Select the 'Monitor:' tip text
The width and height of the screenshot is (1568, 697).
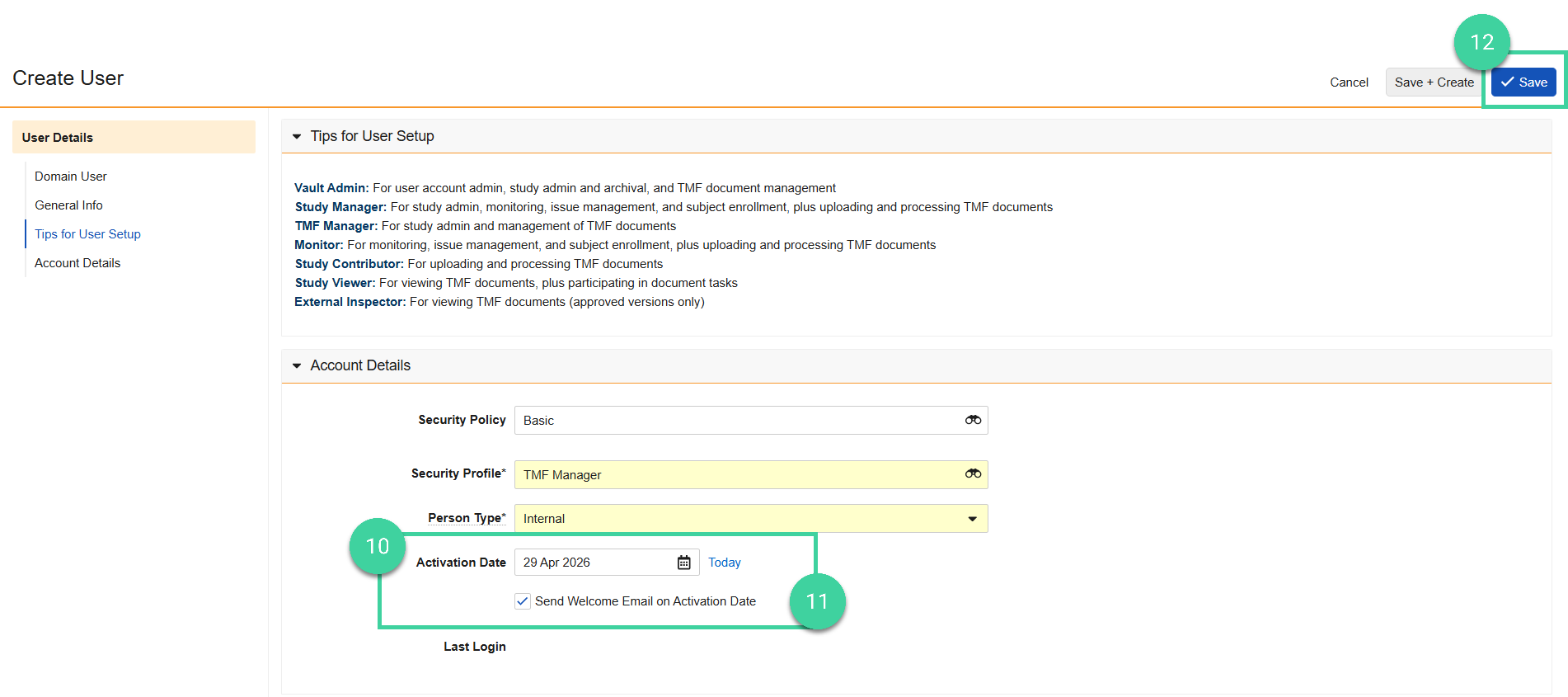point(319,245)
